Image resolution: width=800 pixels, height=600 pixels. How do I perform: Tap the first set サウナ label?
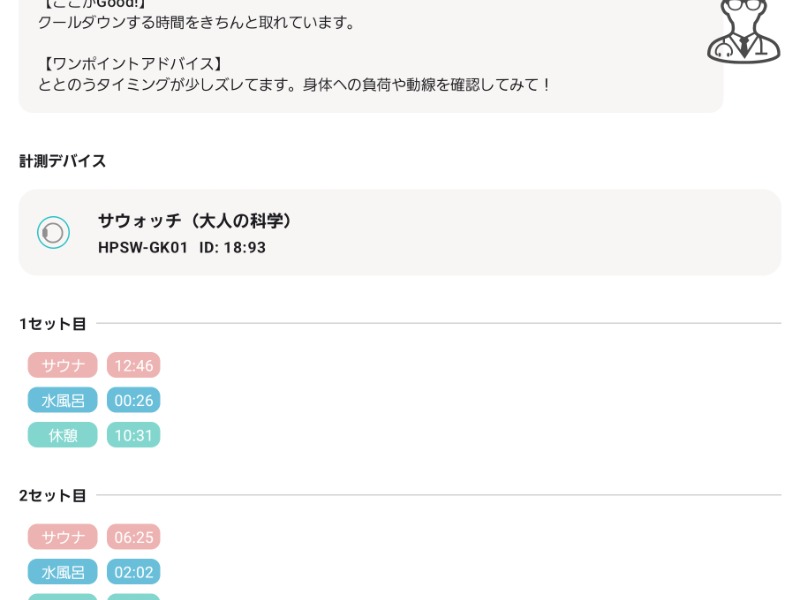pyautogui.click(x=62, y=365)
